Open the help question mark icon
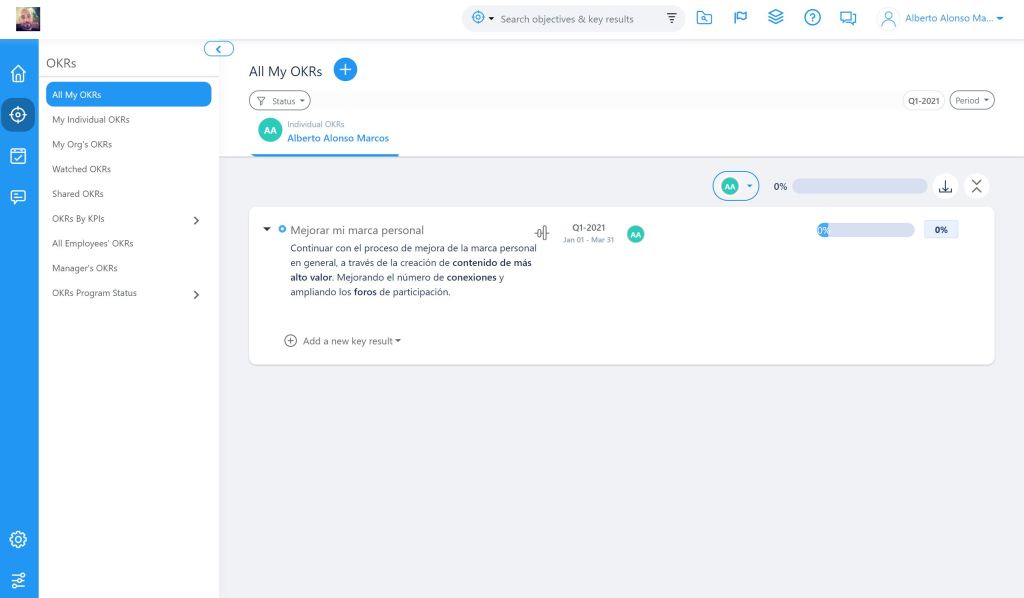The image size is (1024, 598). click(812, 18)
